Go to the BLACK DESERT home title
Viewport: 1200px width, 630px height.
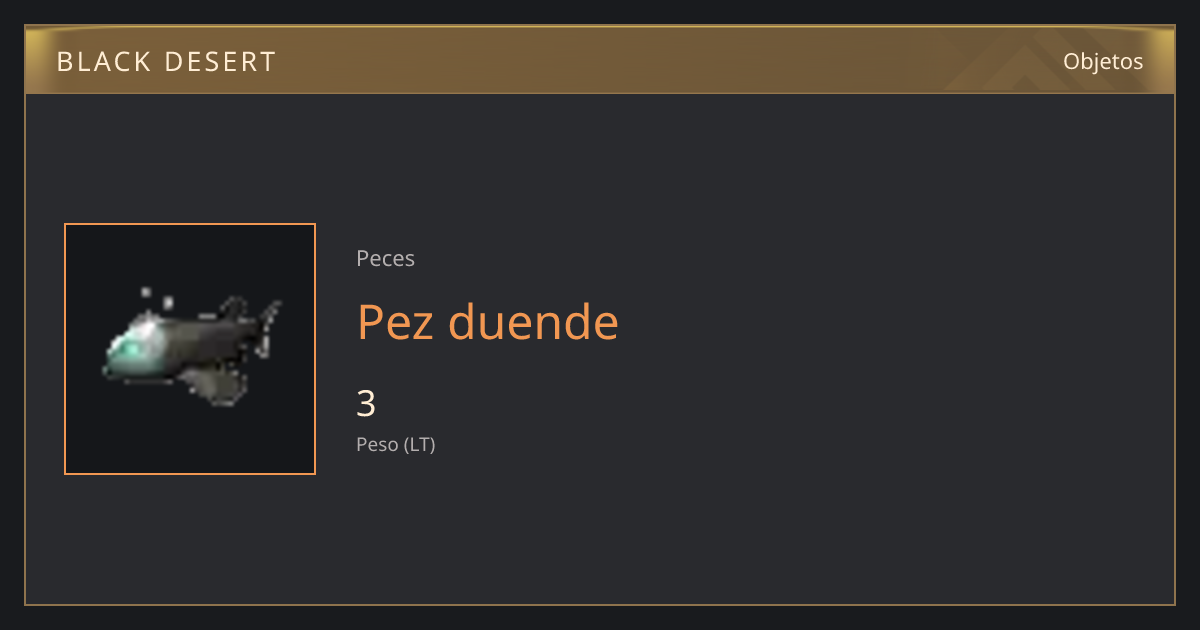click(x=166, y=62)
